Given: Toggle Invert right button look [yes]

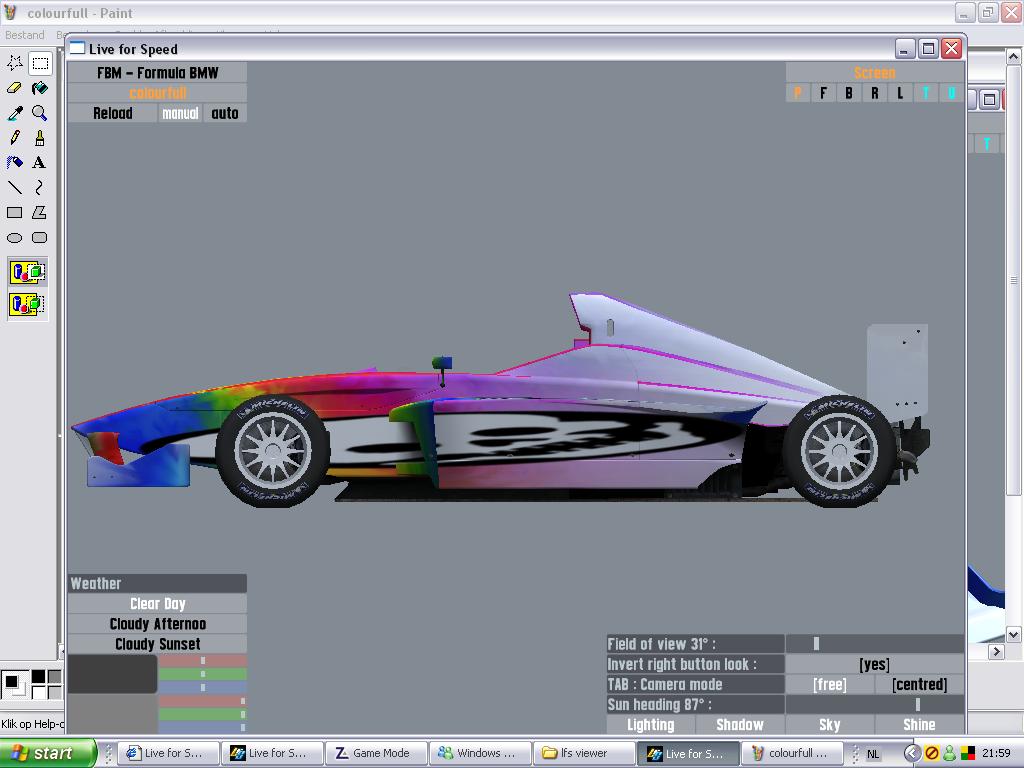Looking at the screenshot, I should tap(875, 664).
